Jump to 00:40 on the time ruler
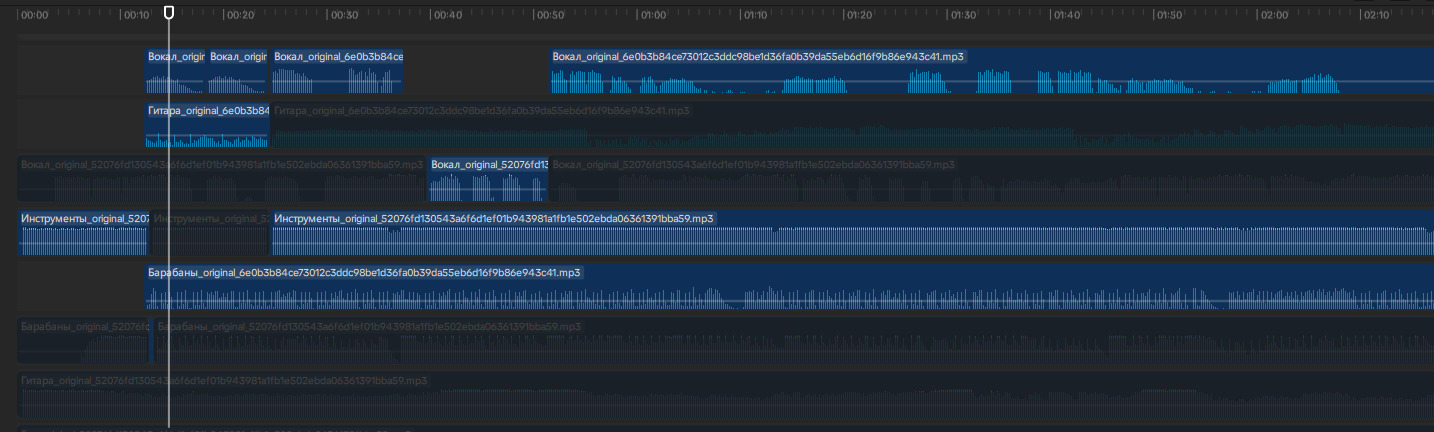1434x432 pixels. pos(447,16)
